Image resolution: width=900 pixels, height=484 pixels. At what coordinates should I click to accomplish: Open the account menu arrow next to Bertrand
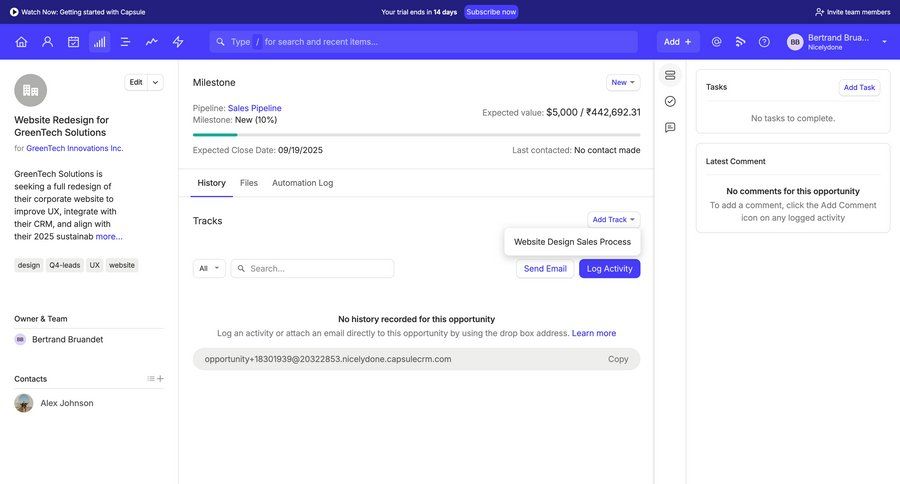[885, 42]
